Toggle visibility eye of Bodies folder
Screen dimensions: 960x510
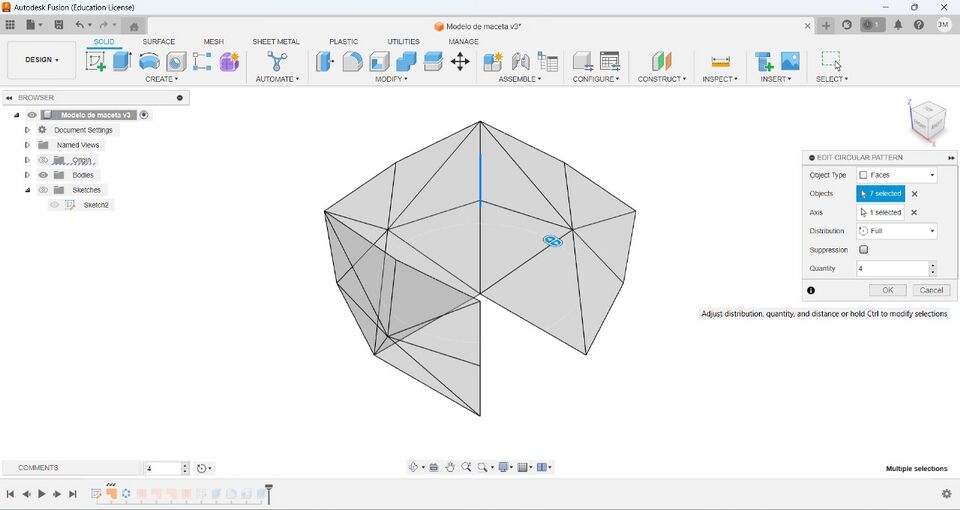click(x=43, y=175)
